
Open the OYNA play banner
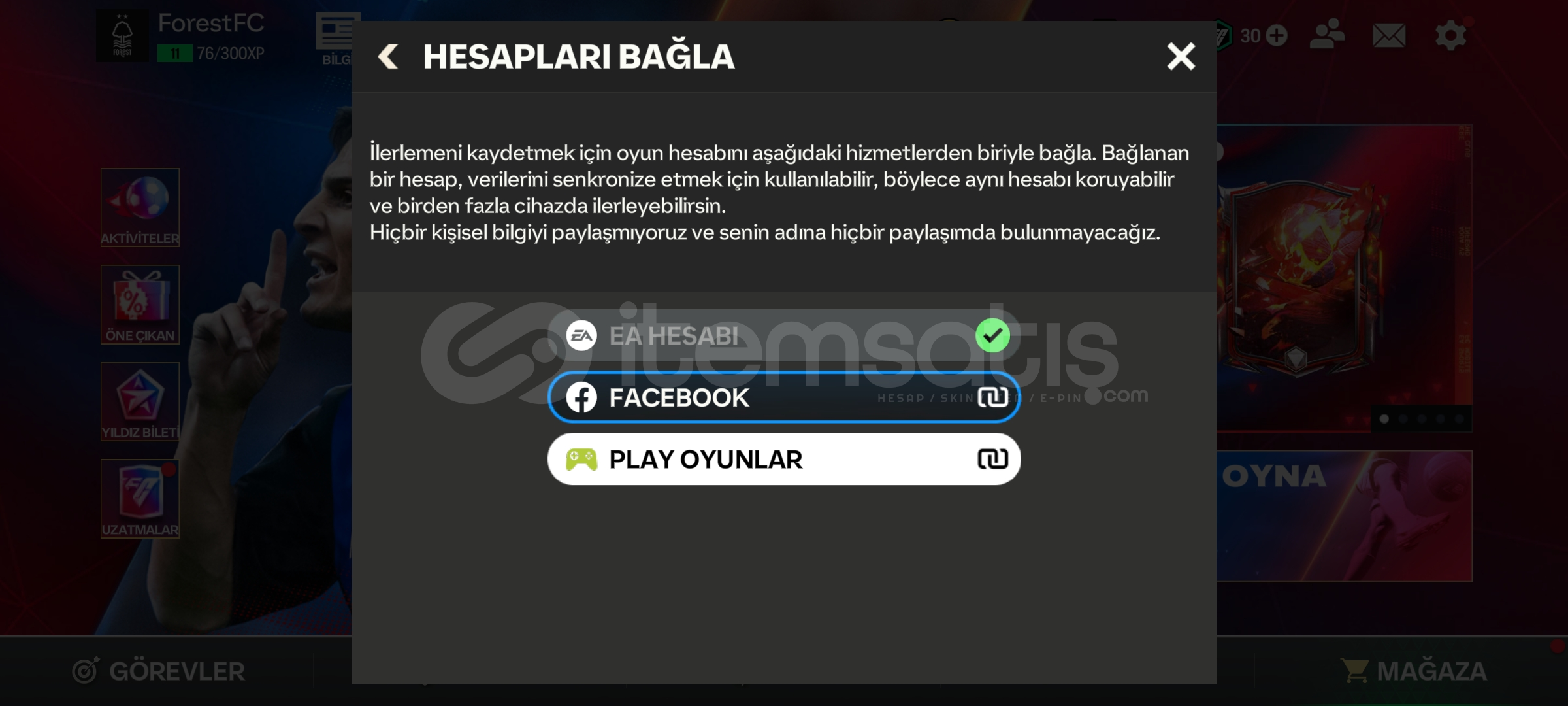(x=1344, y=516)
